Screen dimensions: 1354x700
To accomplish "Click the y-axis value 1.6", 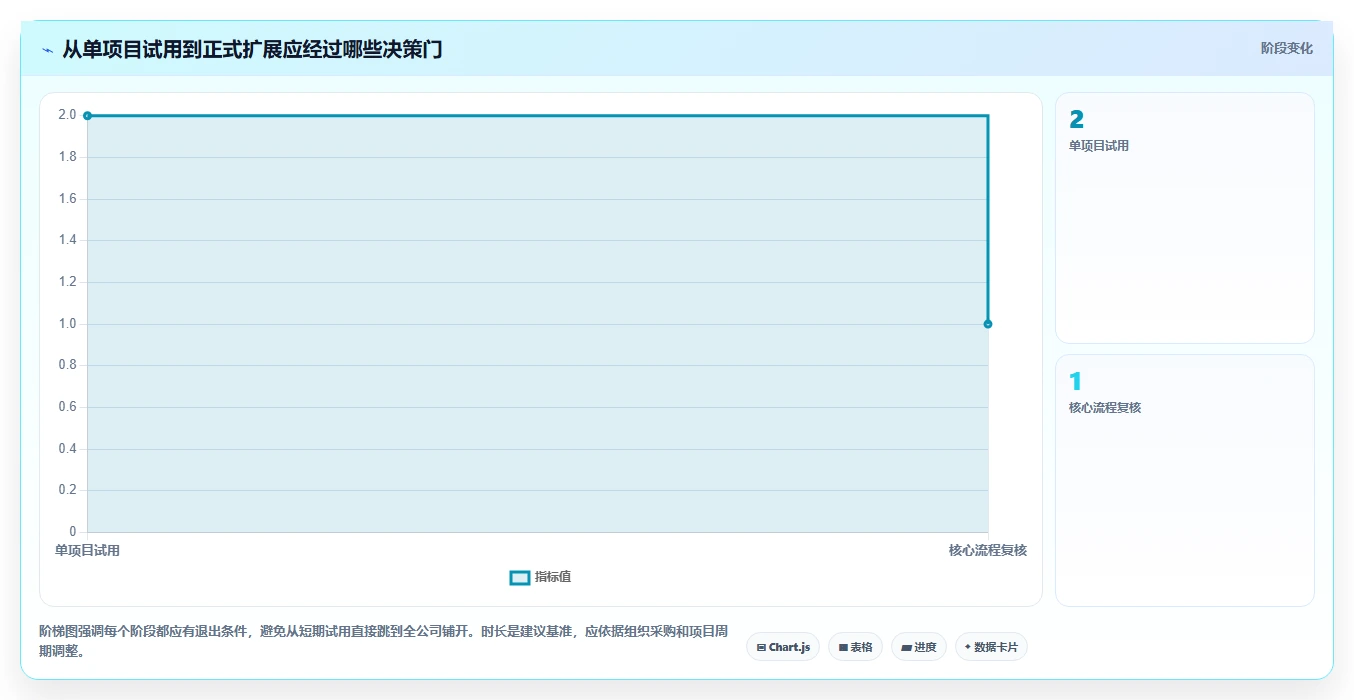I will click(x=67, y=199).
